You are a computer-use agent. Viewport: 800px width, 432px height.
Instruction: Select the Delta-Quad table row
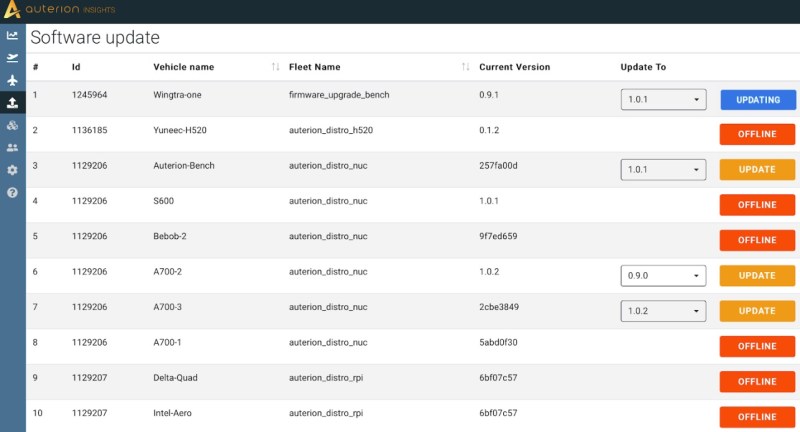[x=413, y=382]
